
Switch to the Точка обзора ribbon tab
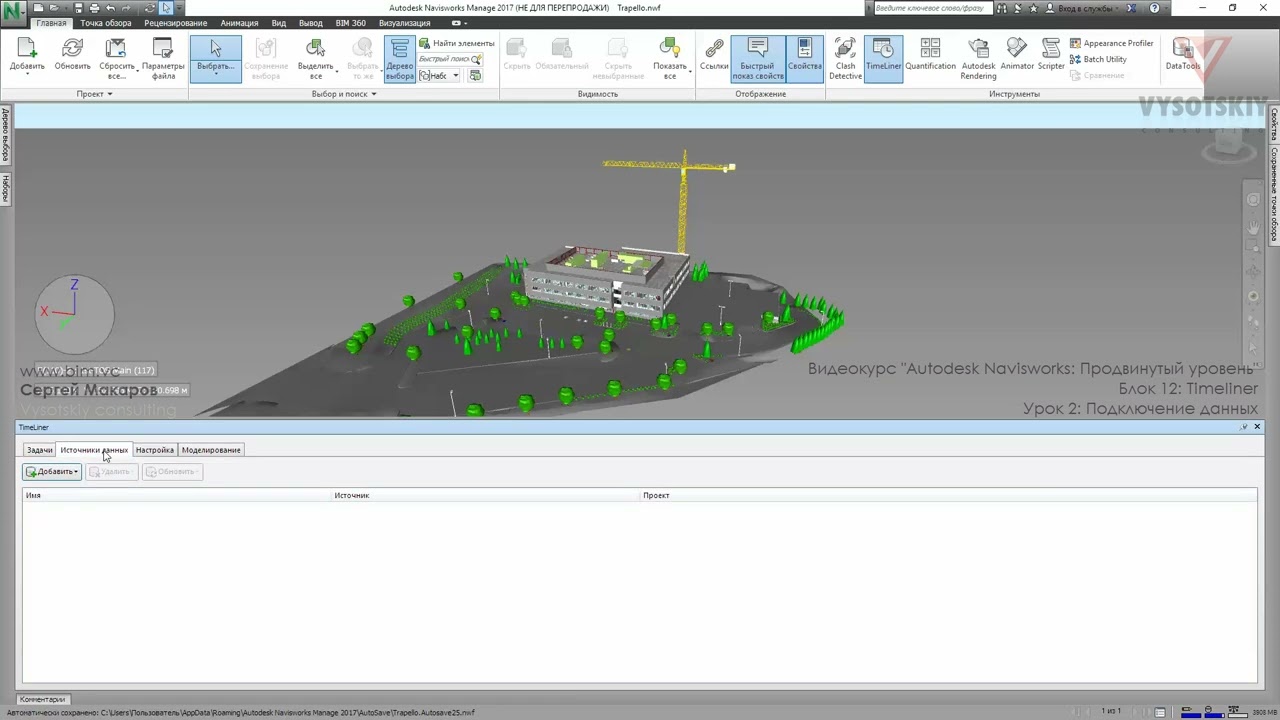tap(105, 23)
